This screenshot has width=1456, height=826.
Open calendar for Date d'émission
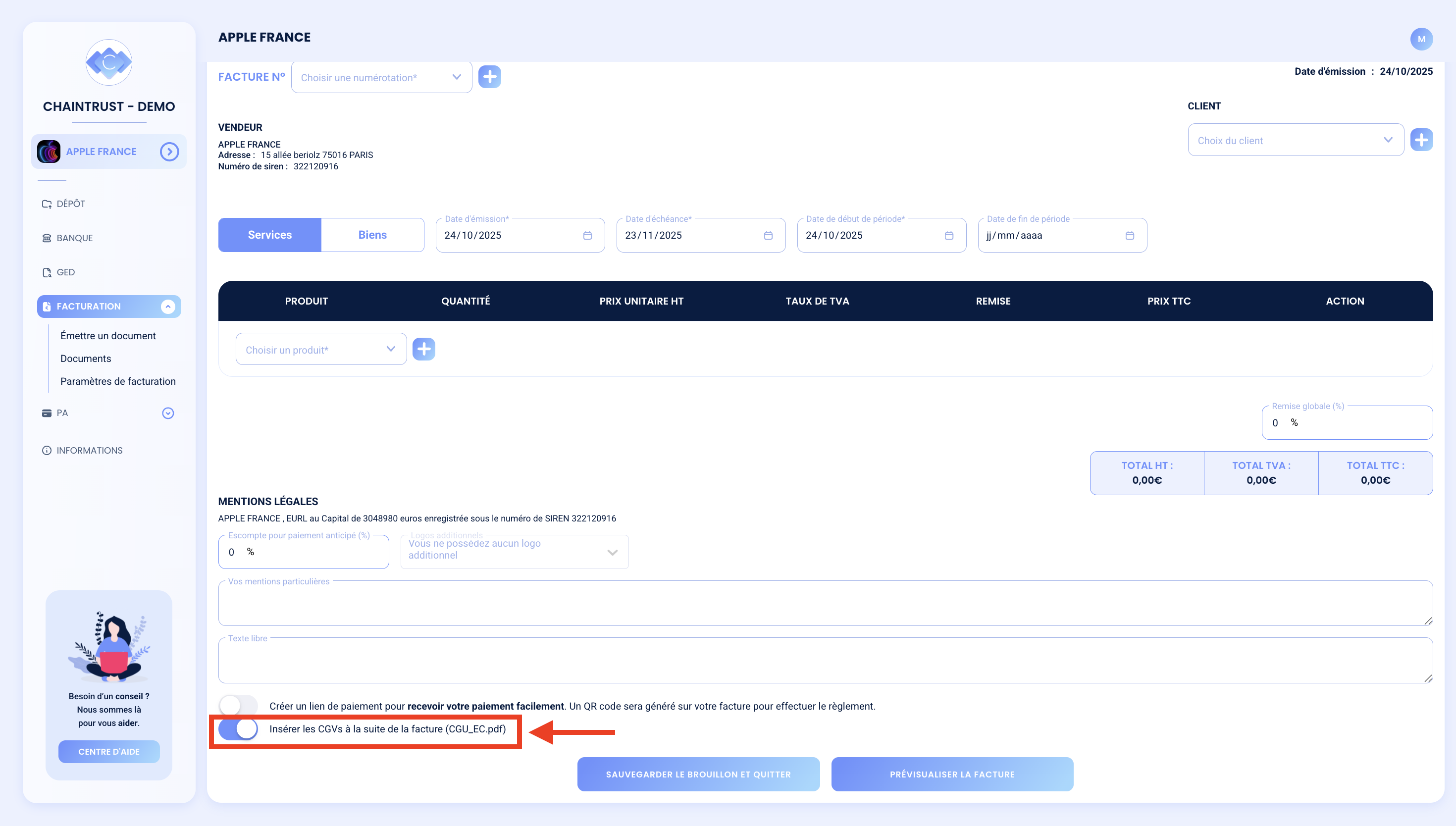pyautogui.click(x=588, y=235)
